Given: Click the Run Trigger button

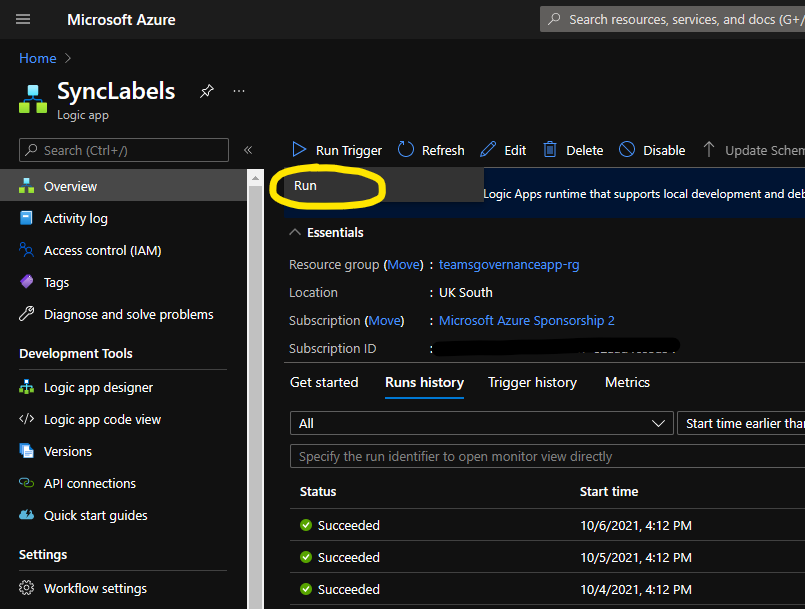Looking at the screenshot, I should (337, 150).
